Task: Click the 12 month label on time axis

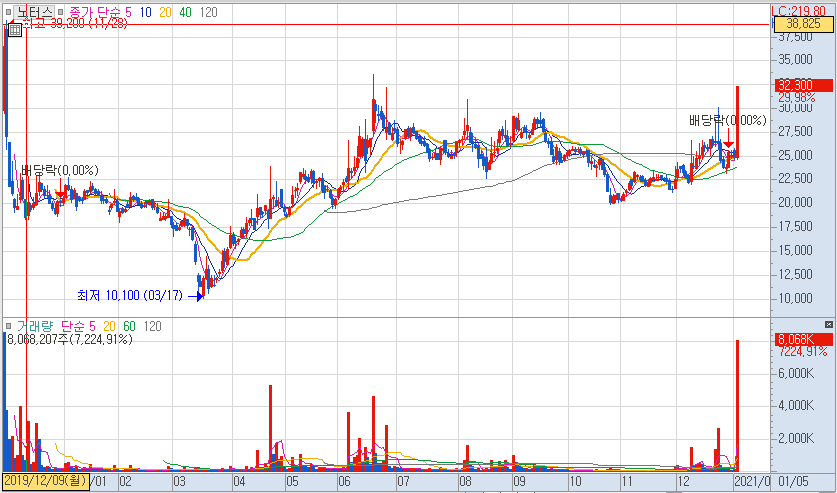Action: 683,481
